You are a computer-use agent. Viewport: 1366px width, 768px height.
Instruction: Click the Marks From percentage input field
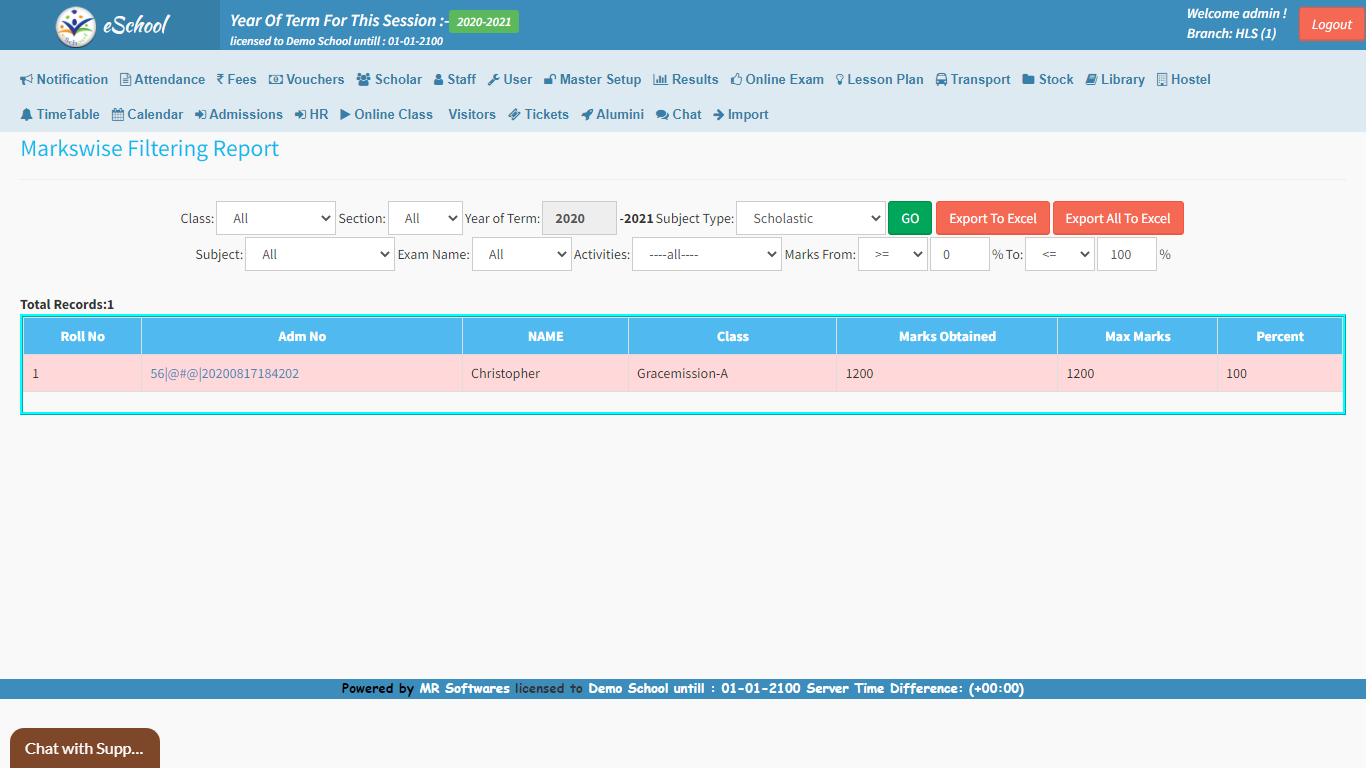[x=959, y=254]
